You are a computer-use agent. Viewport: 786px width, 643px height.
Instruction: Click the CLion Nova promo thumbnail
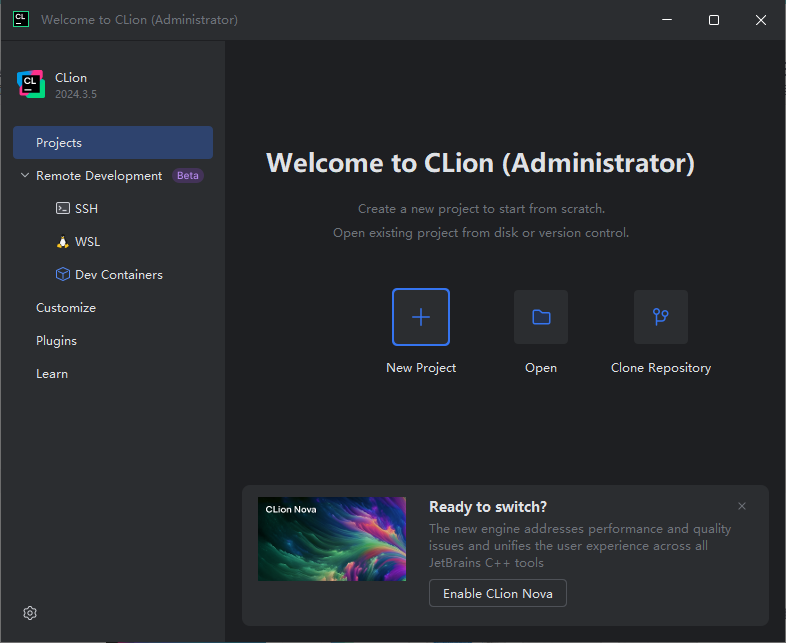click(332, 539)
